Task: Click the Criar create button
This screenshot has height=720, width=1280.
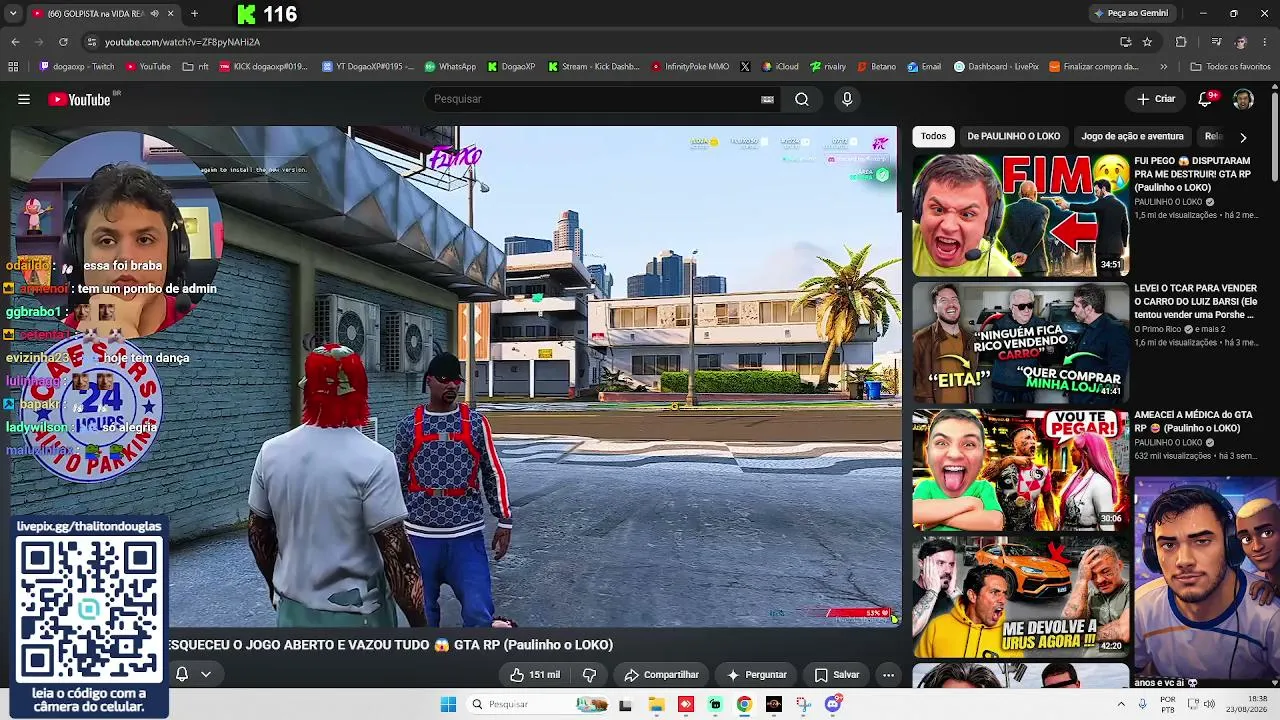Action: pyautogui.click(x=1156, y=99)
